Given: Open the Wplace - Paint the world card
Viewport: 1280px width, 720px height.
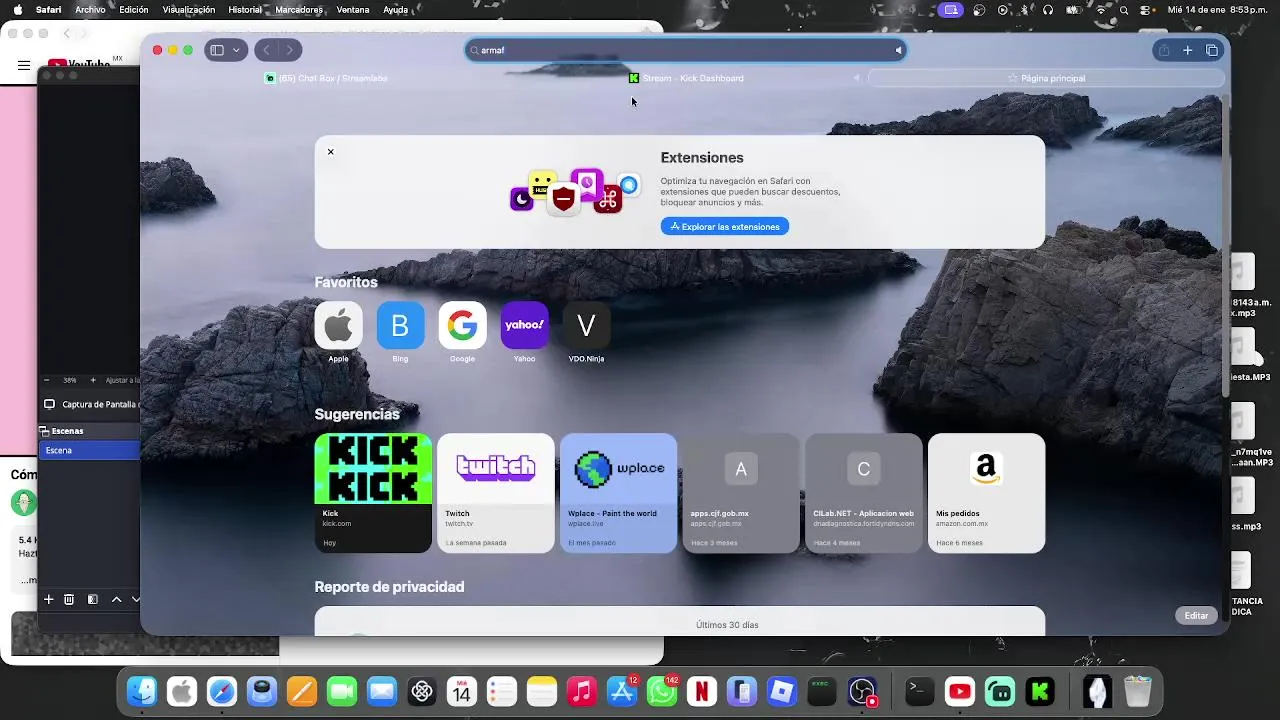Looking at the screenshot, I should tap(618, 493).
